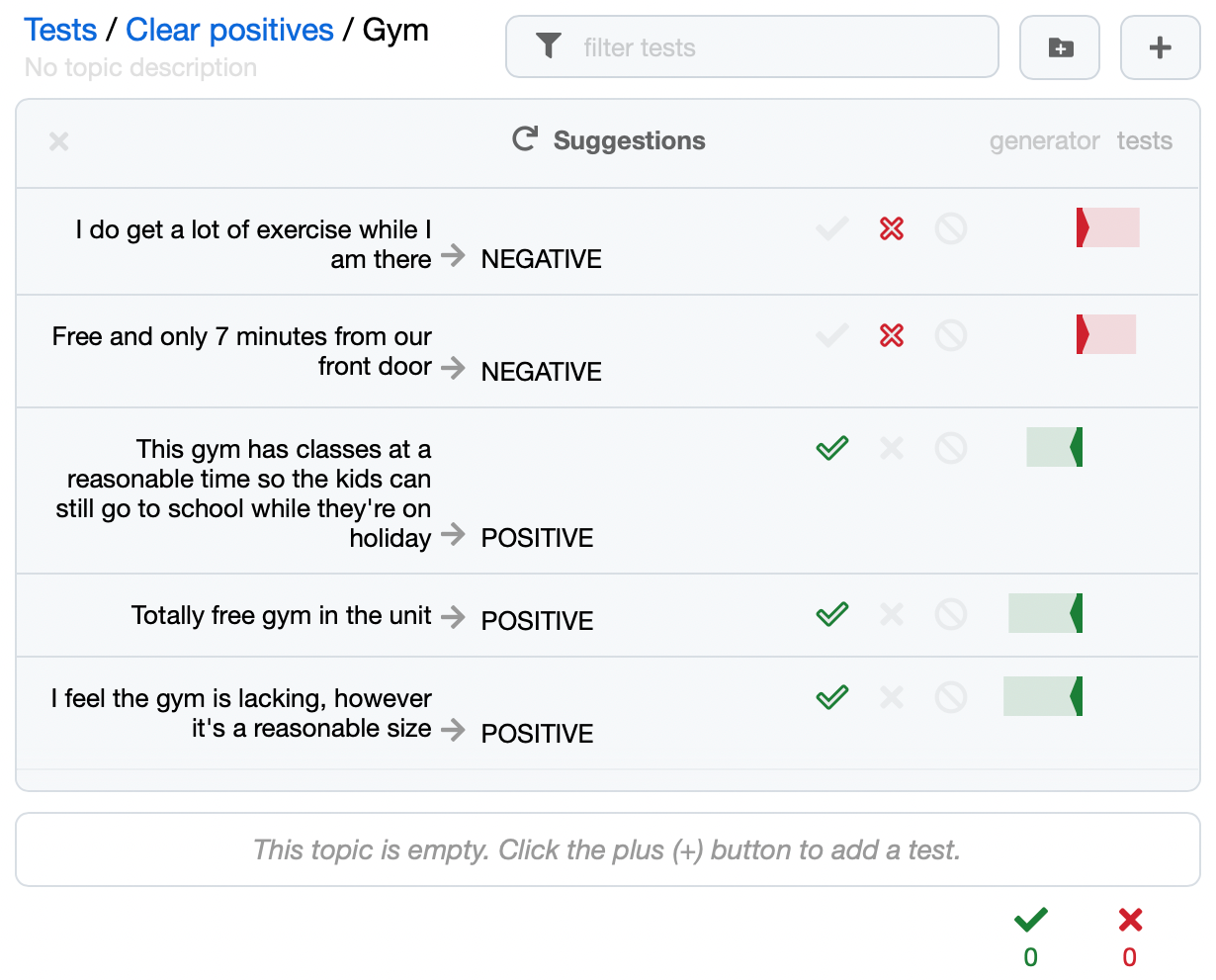Close the suggestions panel with the X
This screenshot has width=1216, height=980.
tap(59, 141)
